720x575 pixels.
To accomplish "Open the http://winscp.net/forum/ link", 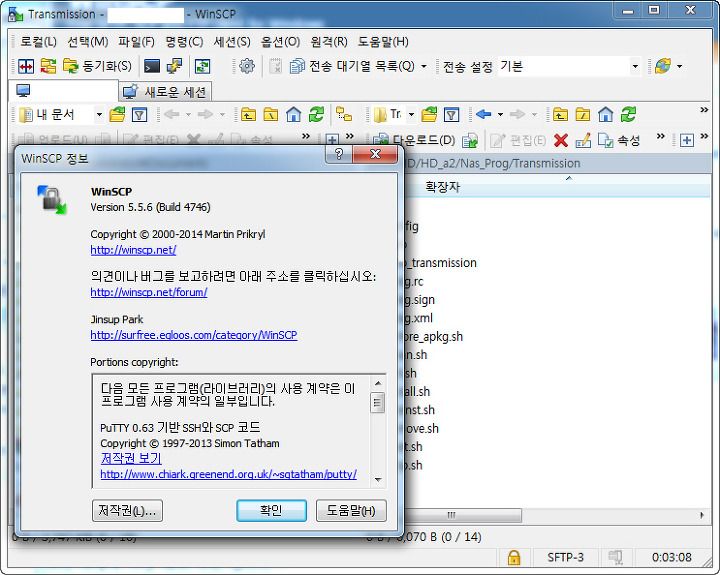I will 149,292.
